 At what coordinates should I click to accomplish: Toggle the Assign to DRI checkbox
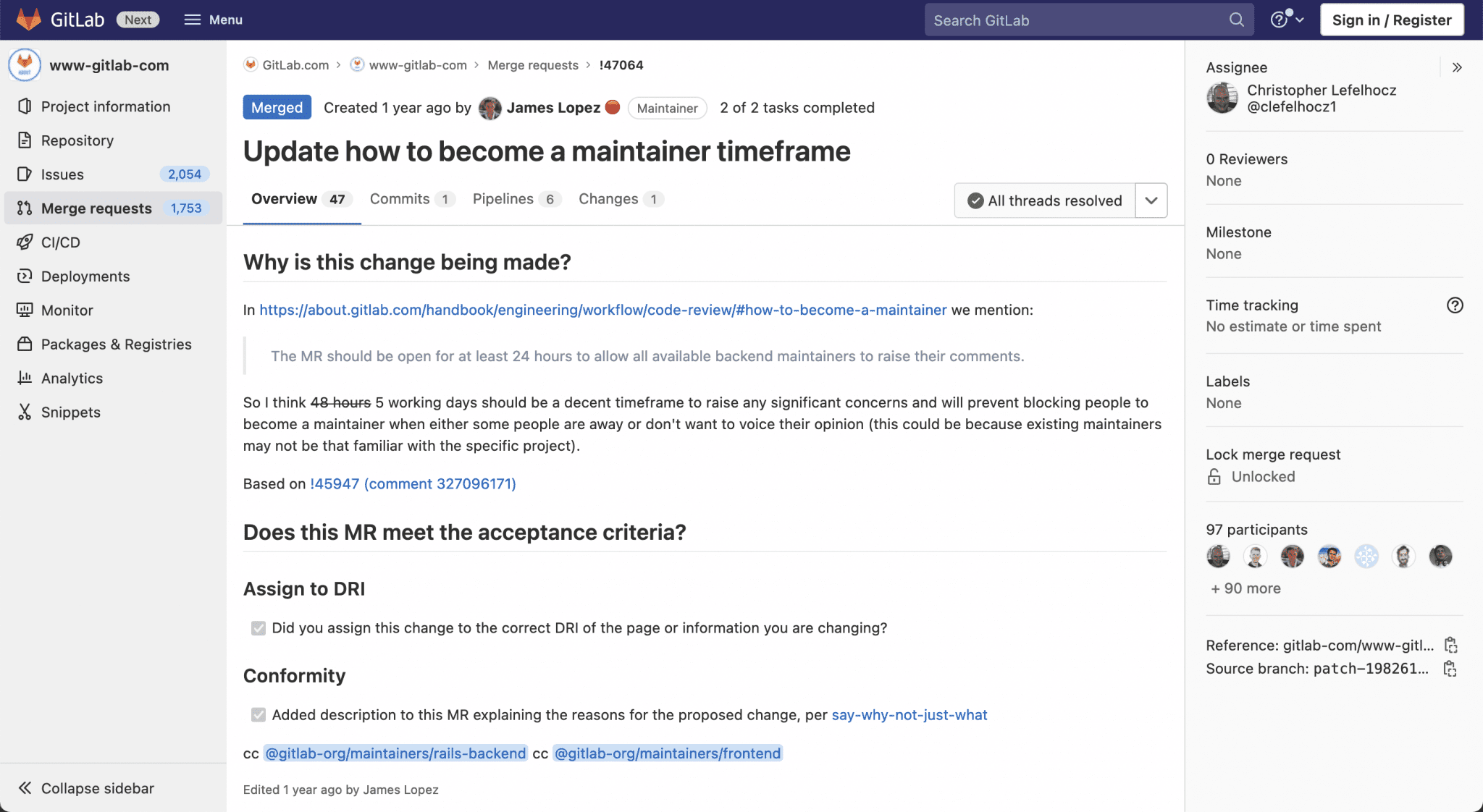tap(259, 628)
